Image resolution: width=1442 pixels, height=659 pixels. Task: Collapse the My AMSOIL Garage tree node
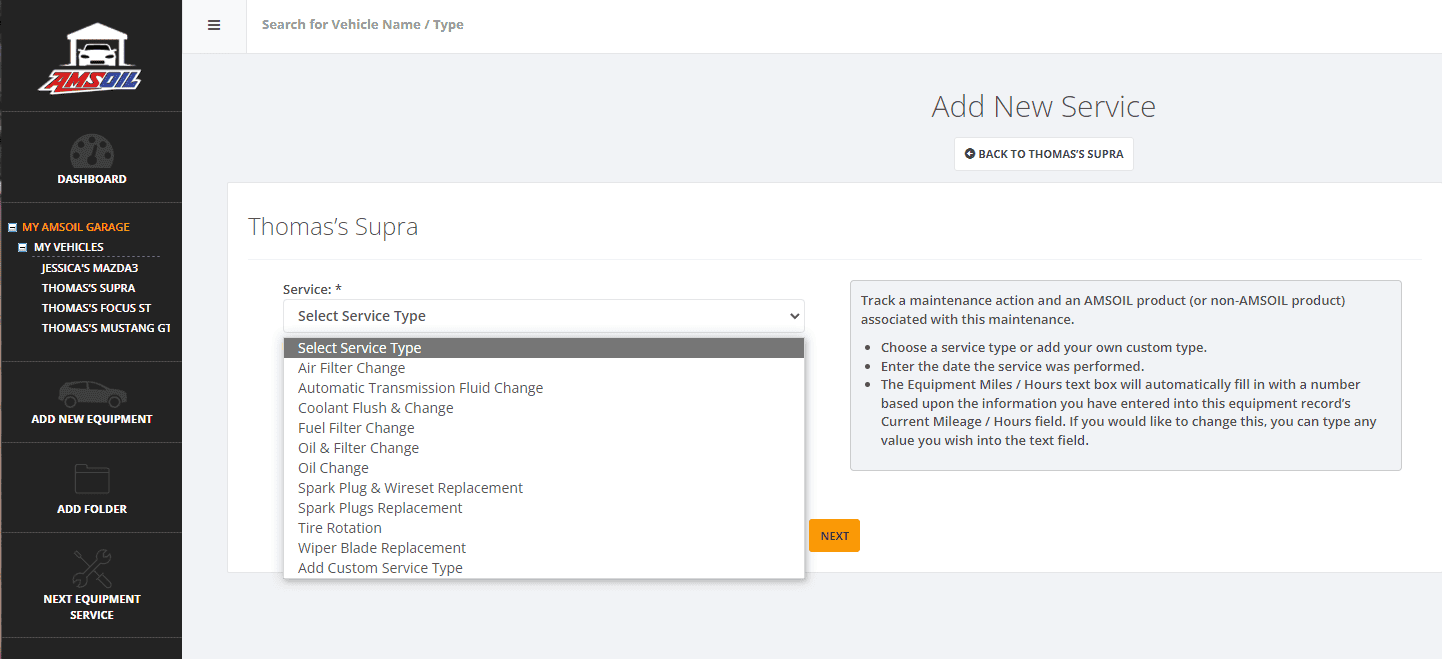click(12, 228)
